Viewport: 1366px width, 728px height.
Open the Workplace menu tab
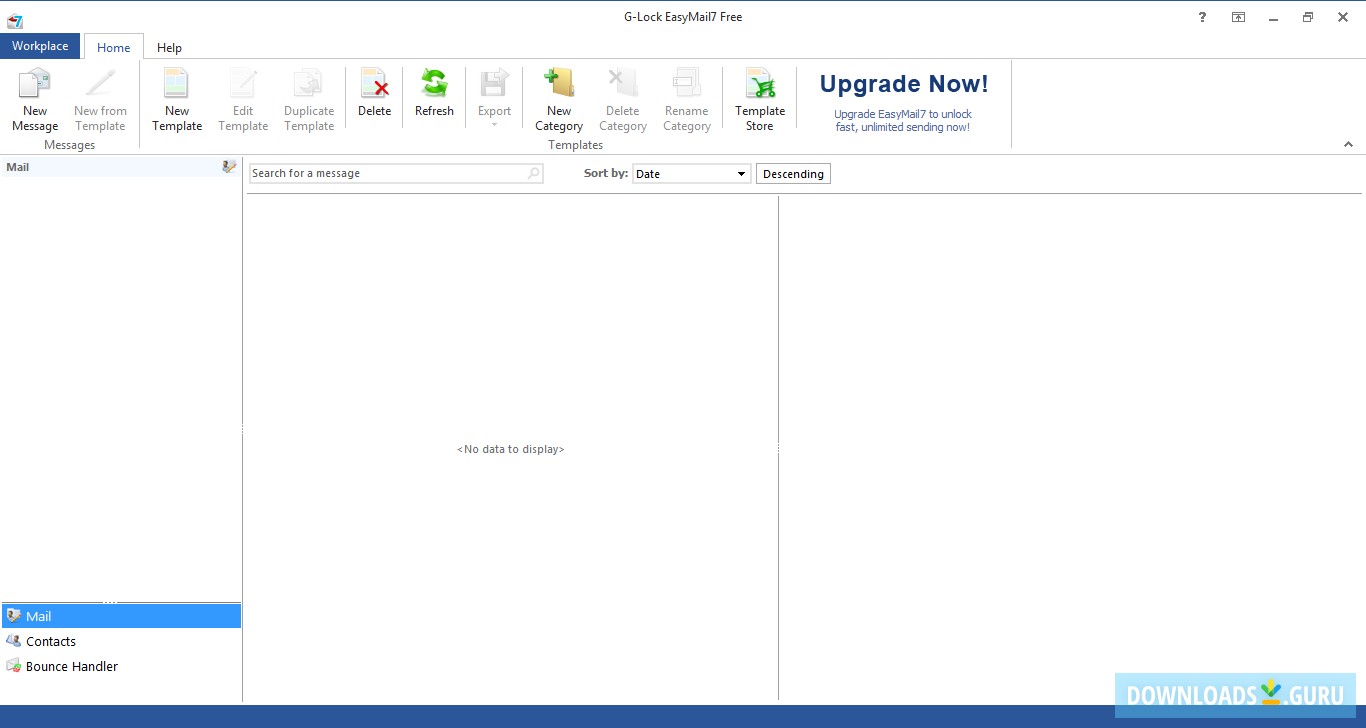40,46
